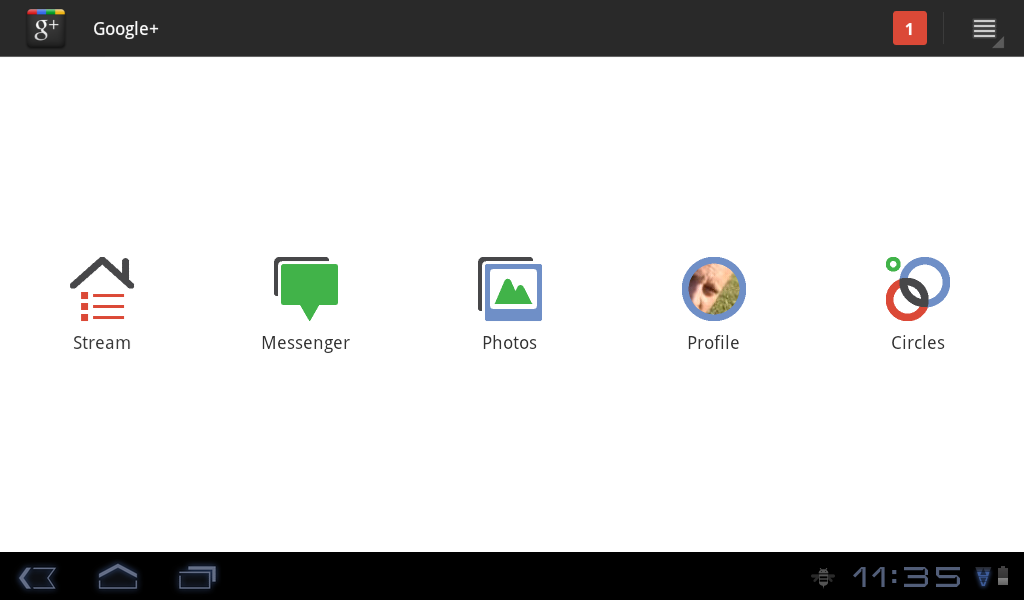Open the green Messenger chat icon

(x=306, y=289)
